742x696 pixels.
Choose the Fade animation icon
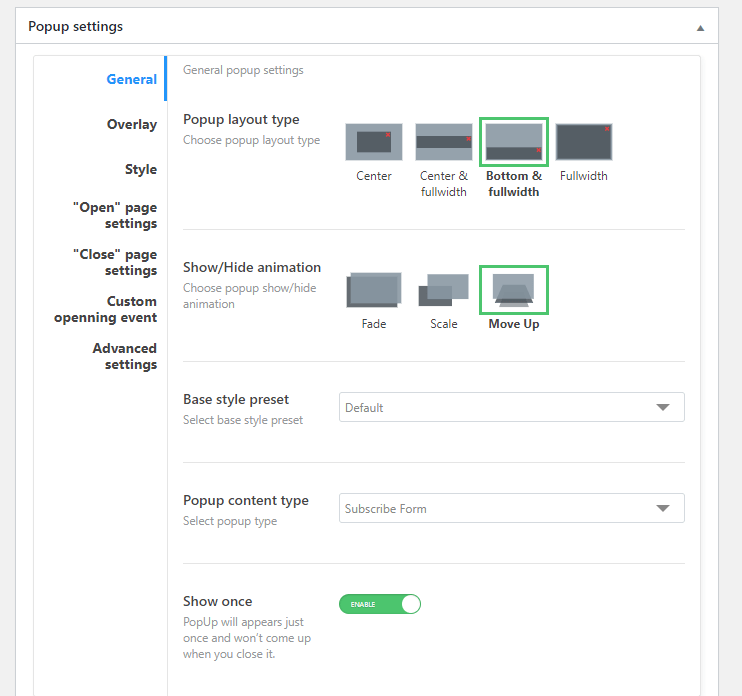(x=374, y=290)
